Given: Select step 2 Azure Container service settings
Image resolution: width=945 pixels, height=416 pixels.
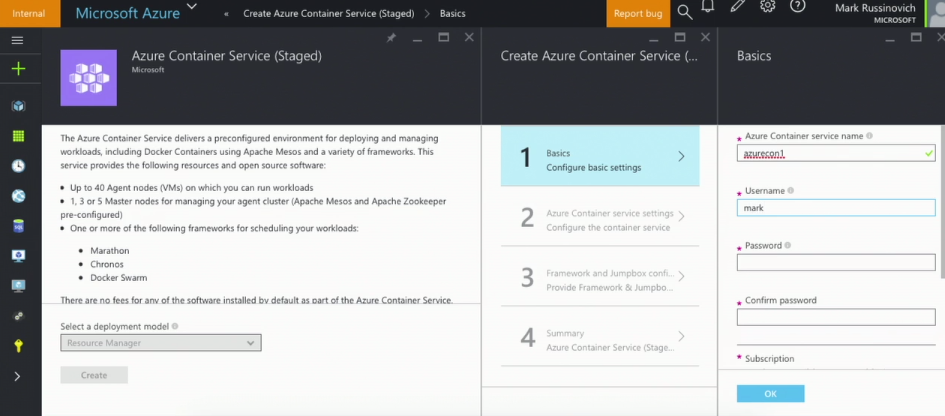Looking at the screenshot, I should pyautogui.click(x=599, y=217).
